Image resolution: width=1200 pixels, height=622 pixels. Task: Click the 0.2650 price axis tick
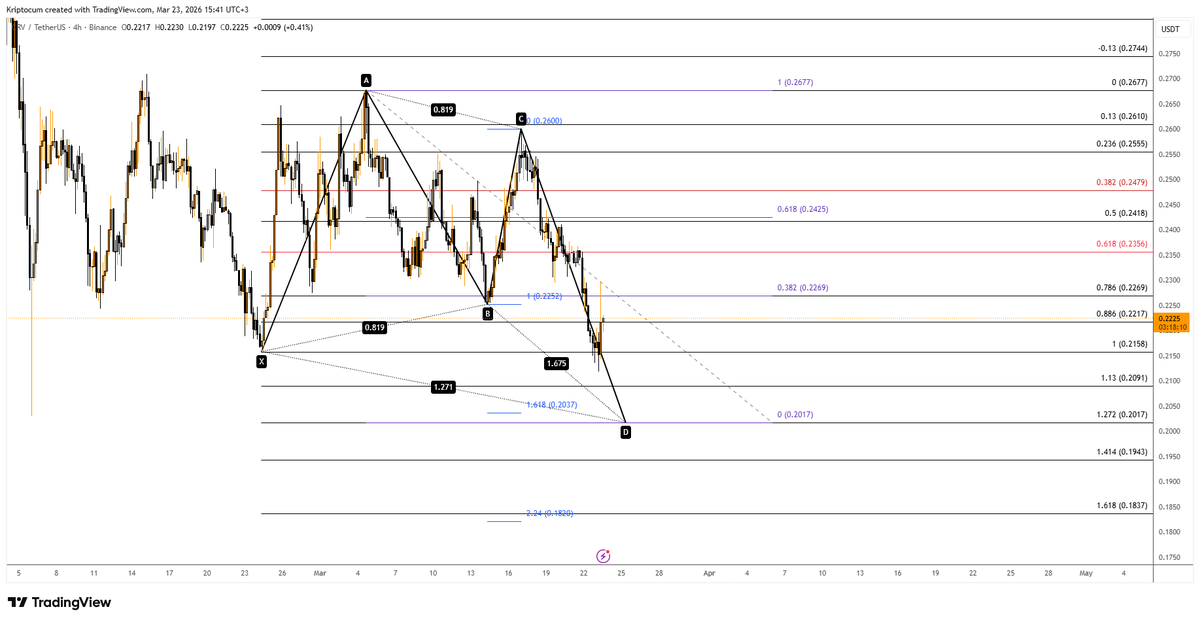1172,104
